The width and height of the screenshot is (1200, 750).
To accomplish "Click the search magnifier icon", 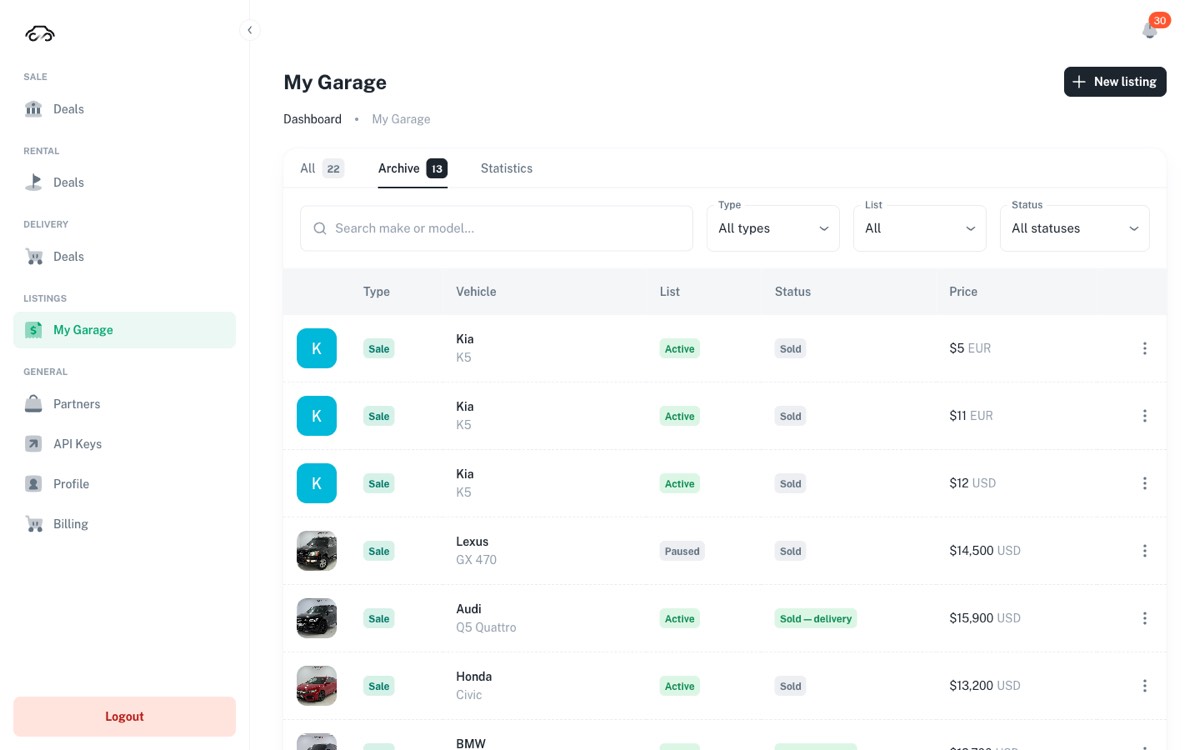I will [x=320, y=228].
